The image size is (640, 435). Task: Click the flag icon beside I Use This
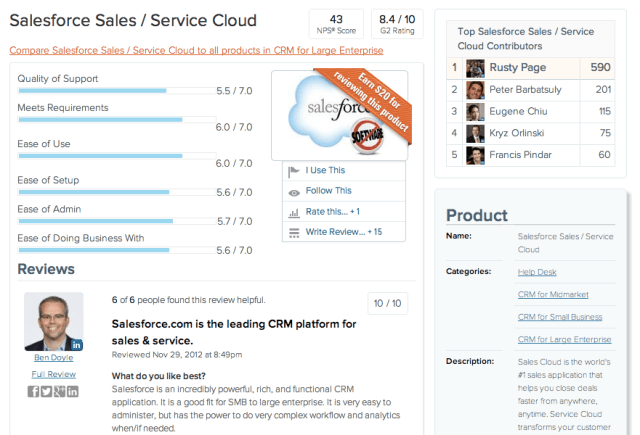(x=294, y=170)
